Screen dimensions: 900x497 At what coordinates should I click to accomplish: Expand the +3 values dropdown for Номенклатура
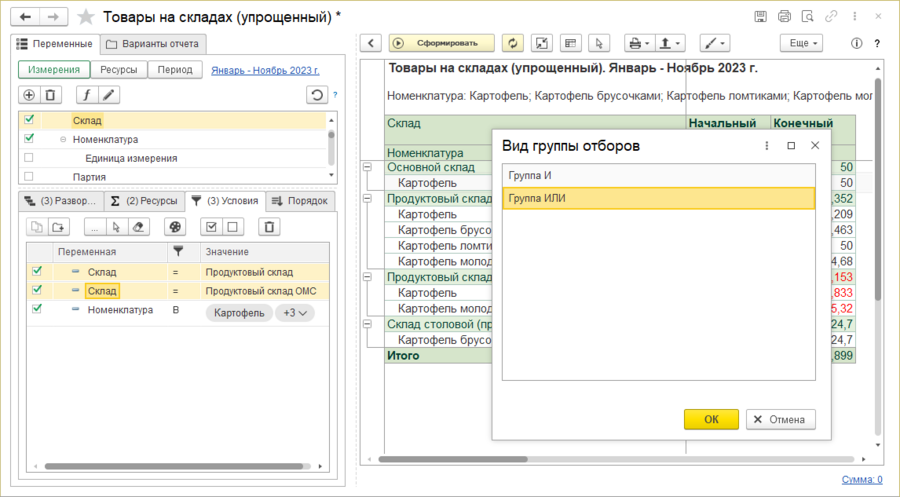(295, 313)
